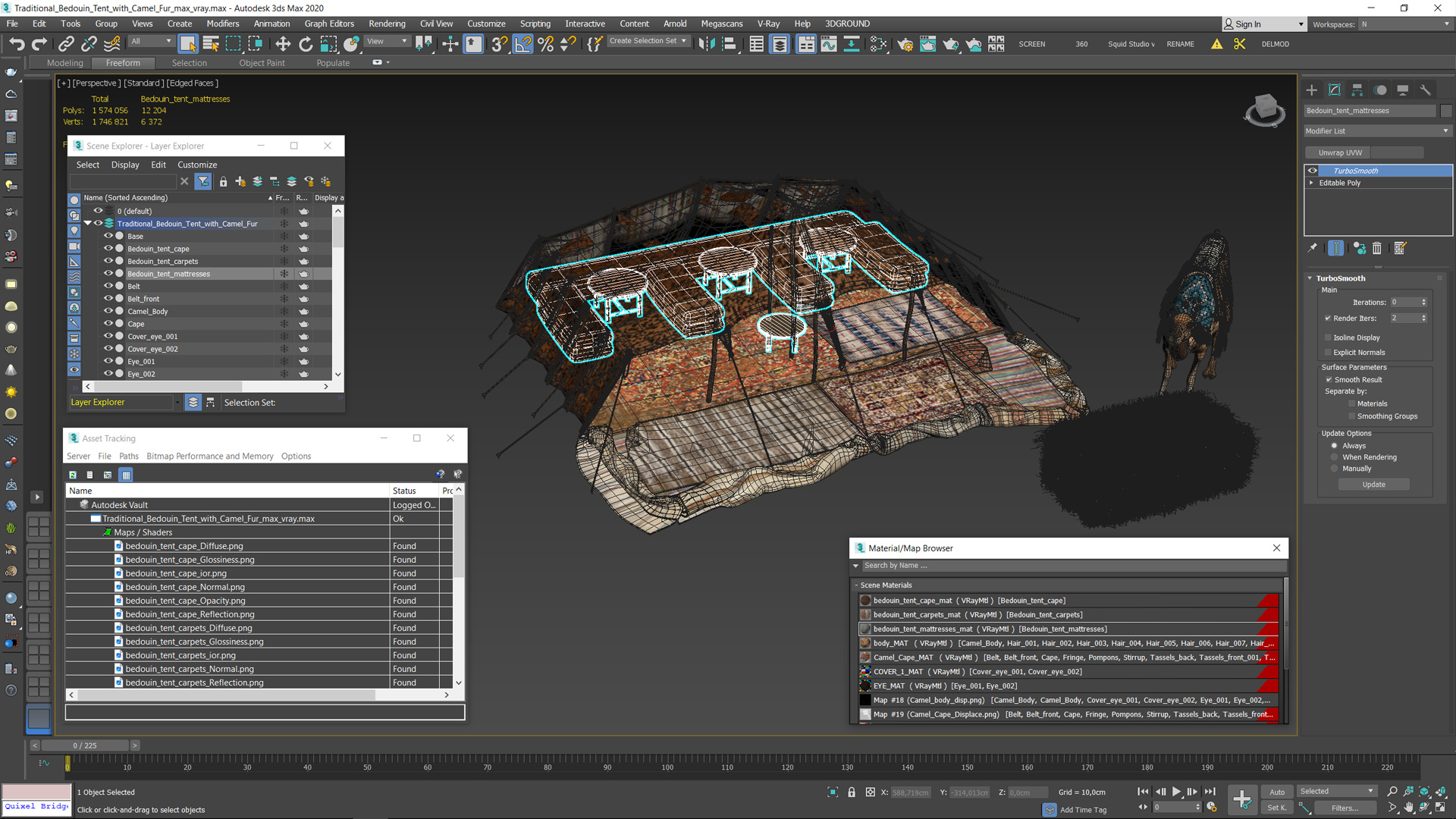Toggle Smooth Result checkbox
Viewport: 1456px width, 819px height.
(x=1329, y=380)
